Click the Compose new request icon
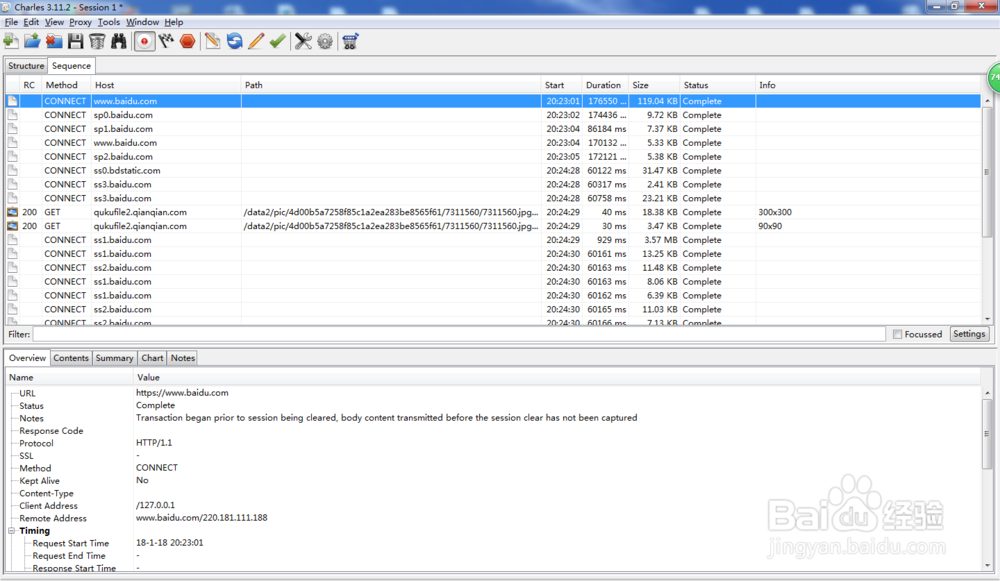Screen dimensions: 1000x581 (212, 41)
